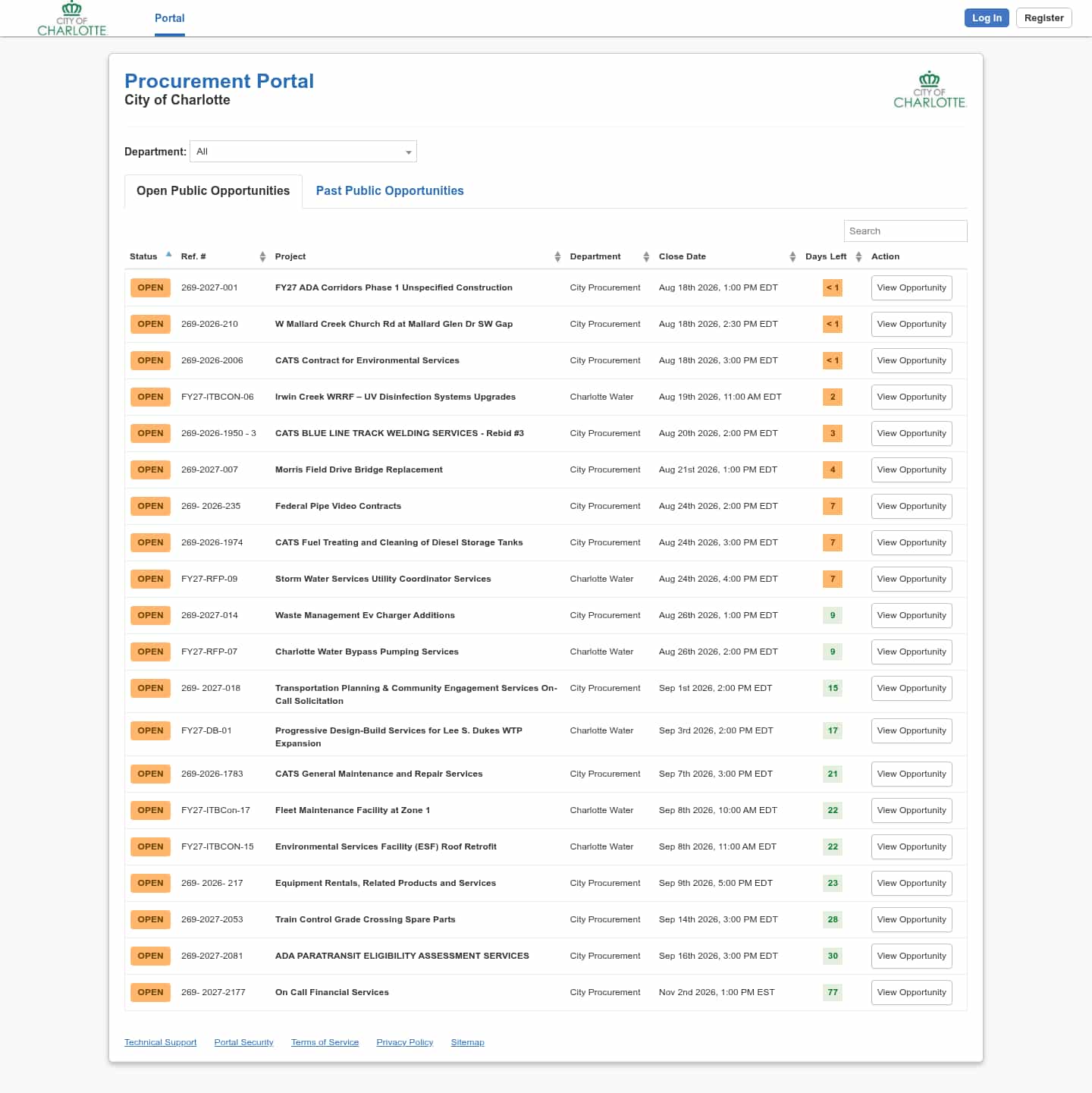Select reference number 269-2026-1950 - 3

pos(218,433)
